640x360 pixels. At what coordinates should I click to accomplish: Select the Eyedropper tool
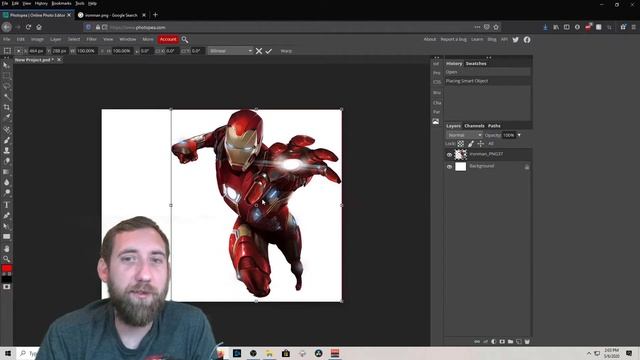pyautogui.click(x=7, y=118)
